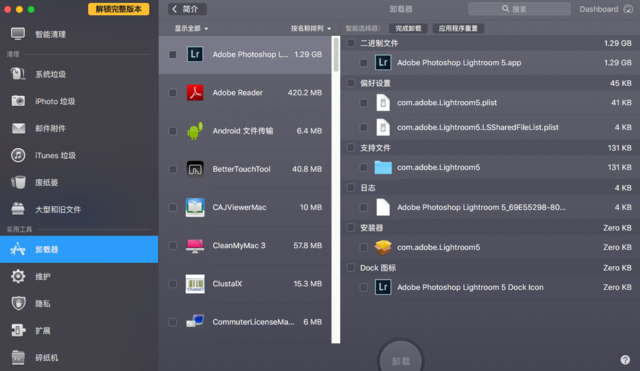This screenshot has width=640, height=371.
Task: Select Lightroom 5_69E55298 log file row
Action: click(490, 207)
